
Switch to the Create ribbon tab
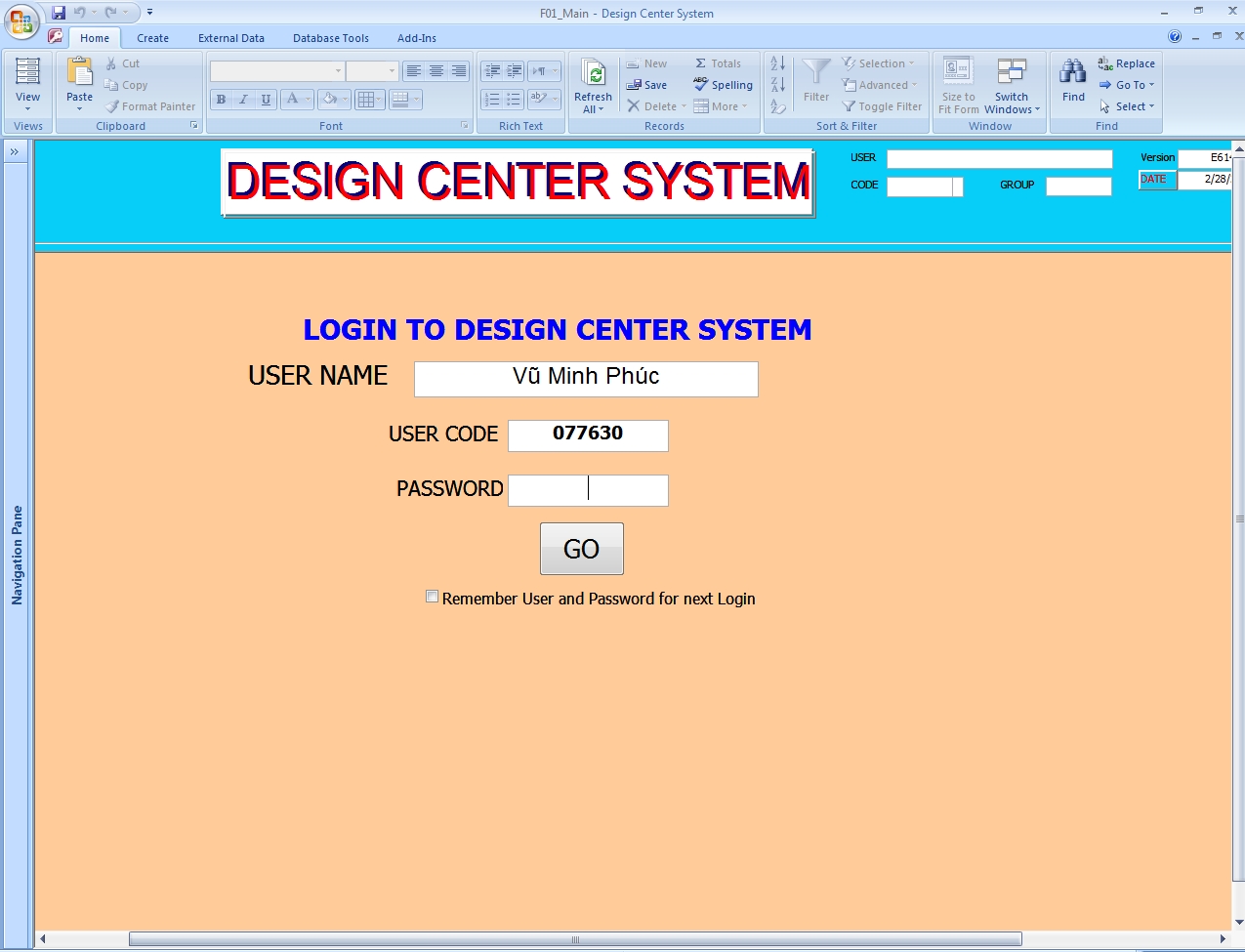[x=152, y=38]
